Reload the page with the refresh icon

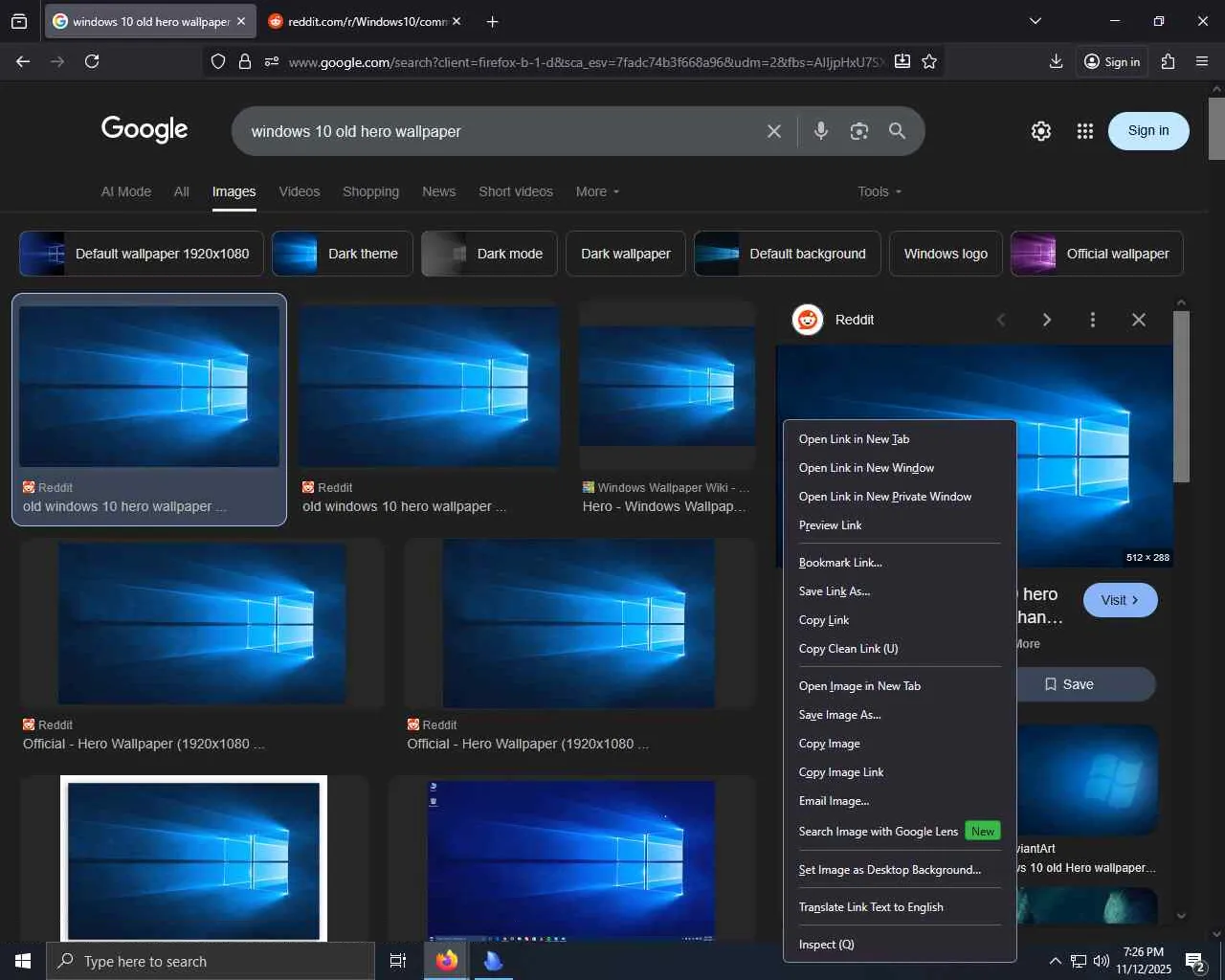pos(92,61)
